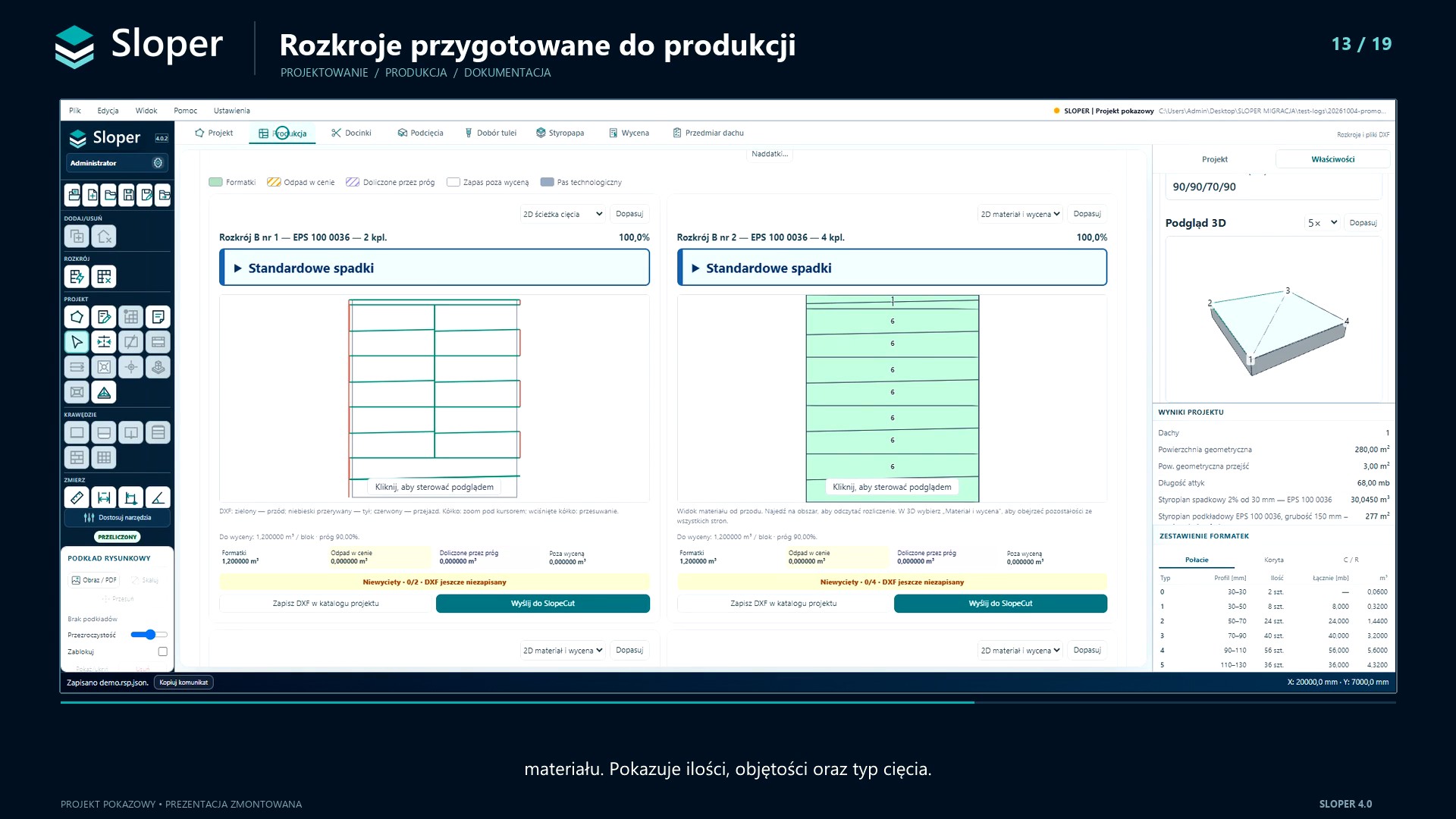Select the angle measure tool
The image size is (1456, 819).
(158, 497)
